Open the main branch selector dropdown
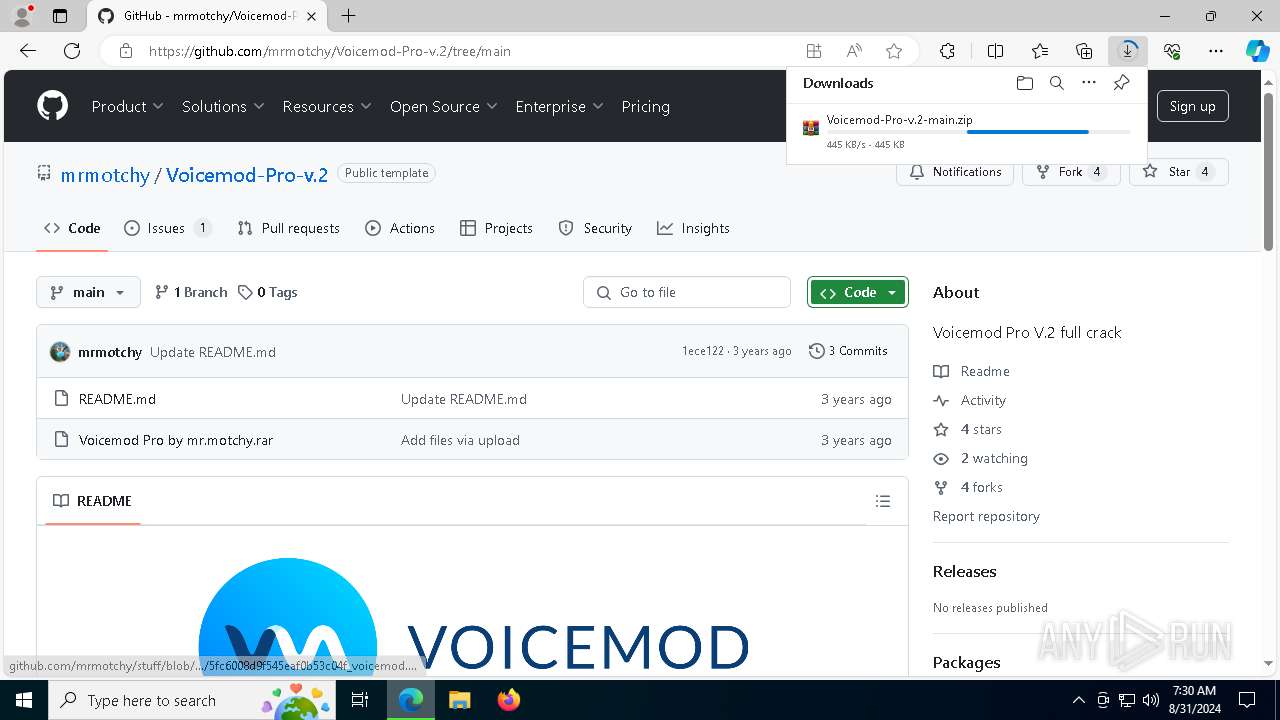The width and height of the screenshot is (1280, 720). (88, 292)
